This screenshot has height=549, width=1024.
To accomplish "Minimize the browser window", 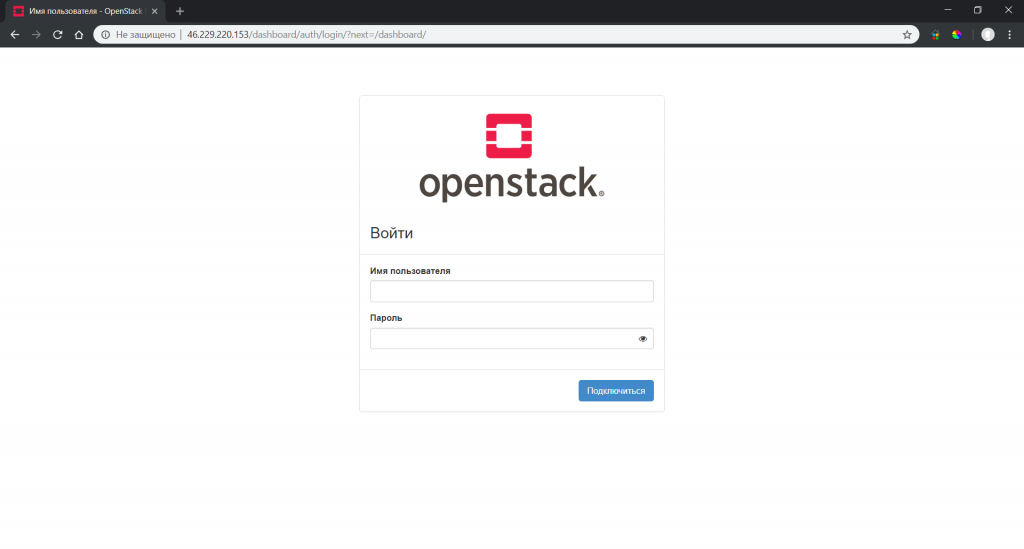I will [948, 10].
